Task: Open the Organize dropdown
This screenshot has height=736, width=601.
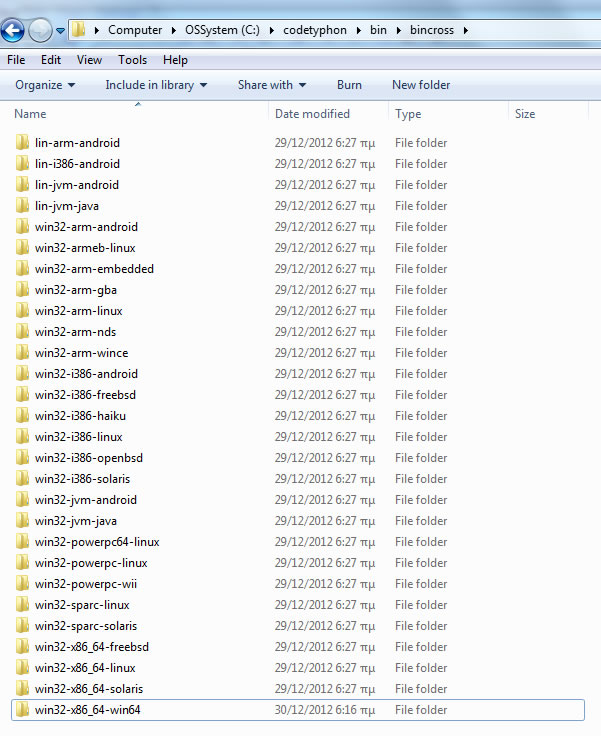Action: [45, 85]
